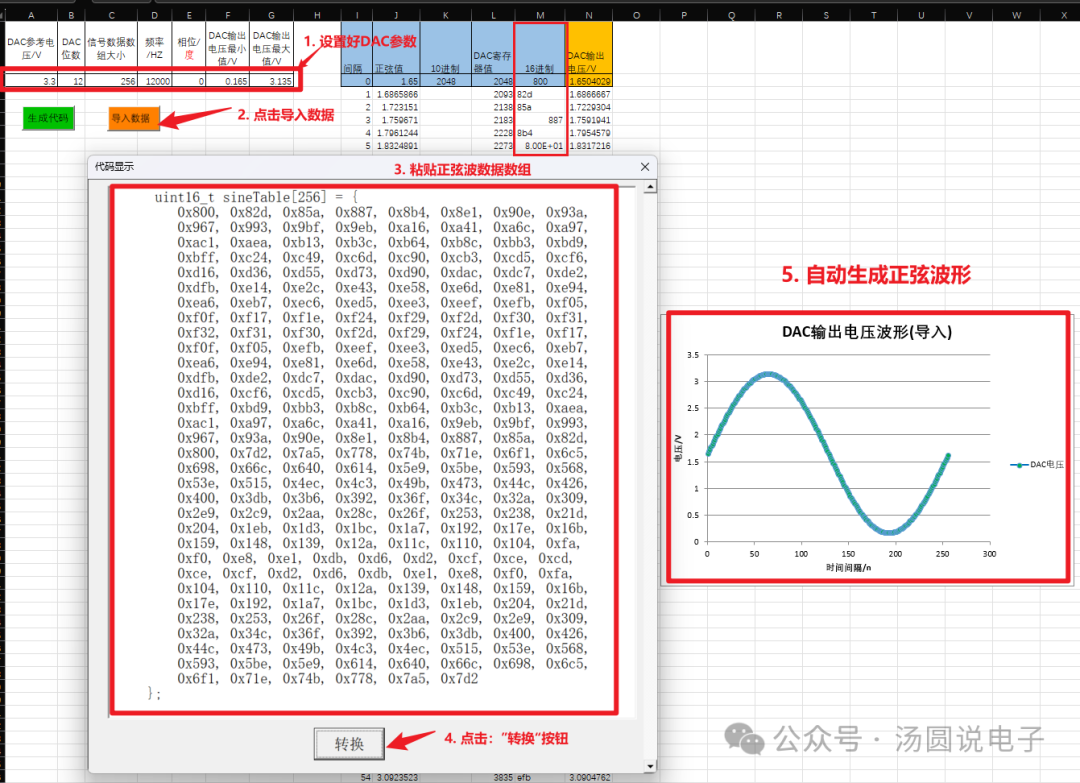Select column B header
The width and height of the screenshot is (1080, 783).
click(71, 15)
